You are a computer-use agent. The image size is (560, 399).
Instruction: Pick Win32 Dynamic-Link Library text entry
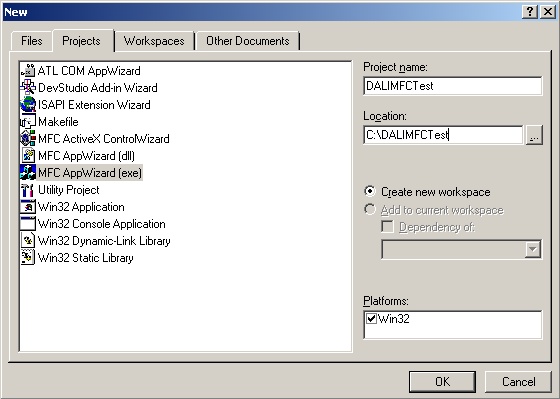pos(104,241)
